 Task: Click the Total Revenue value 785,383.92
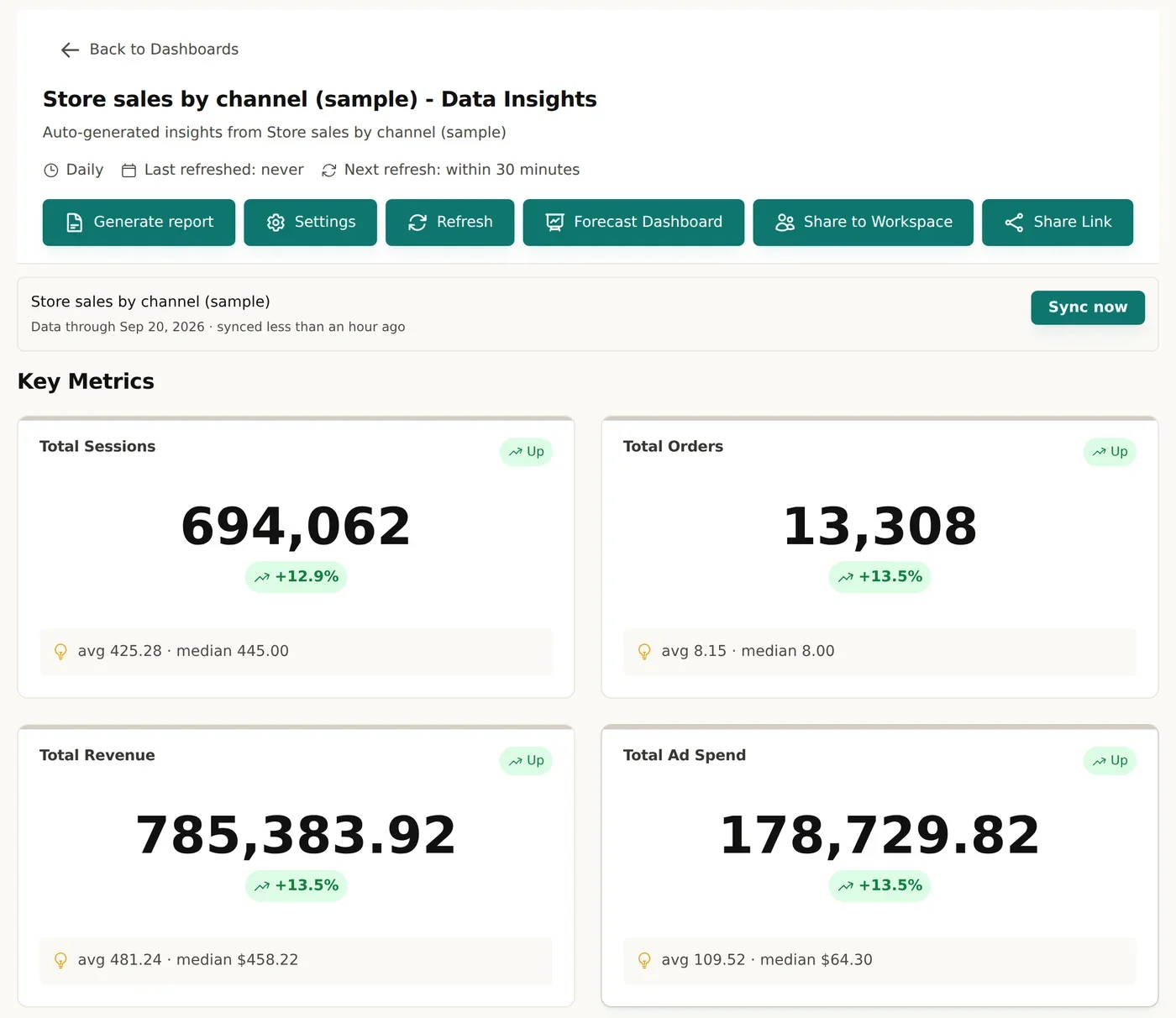pyautogui.click(x=296, y=836)
